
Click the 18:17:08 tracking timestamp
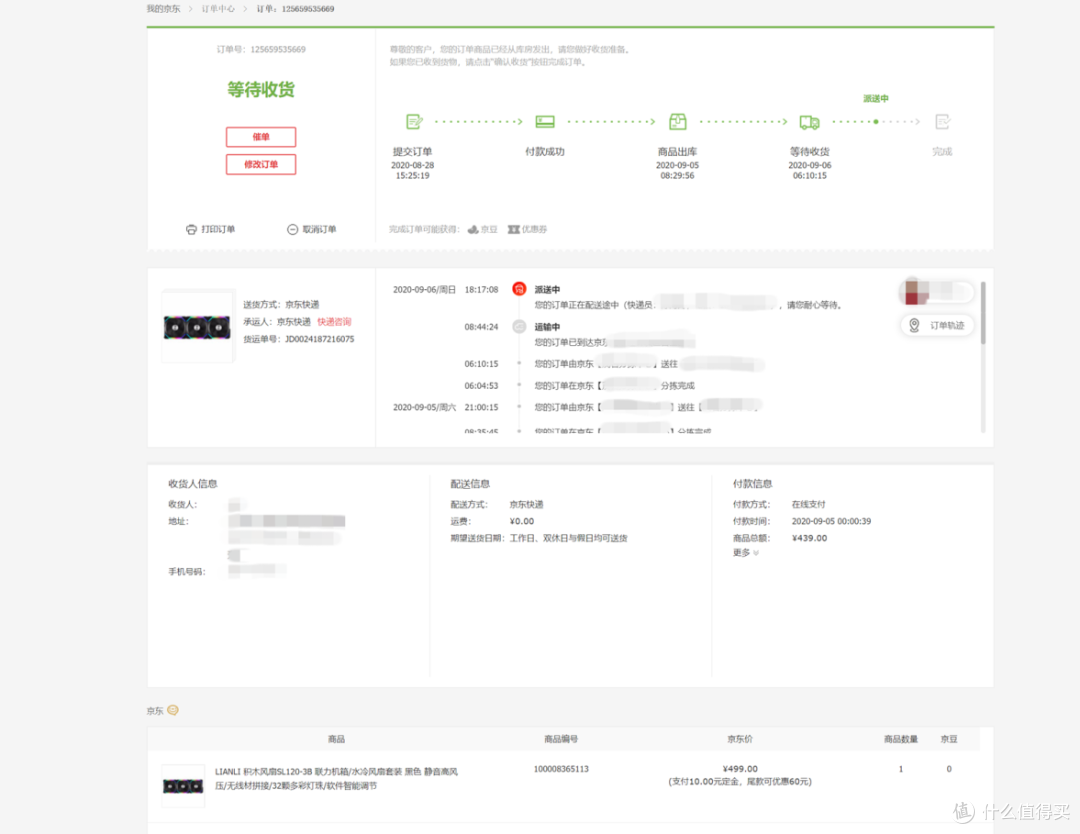[481, 290]
